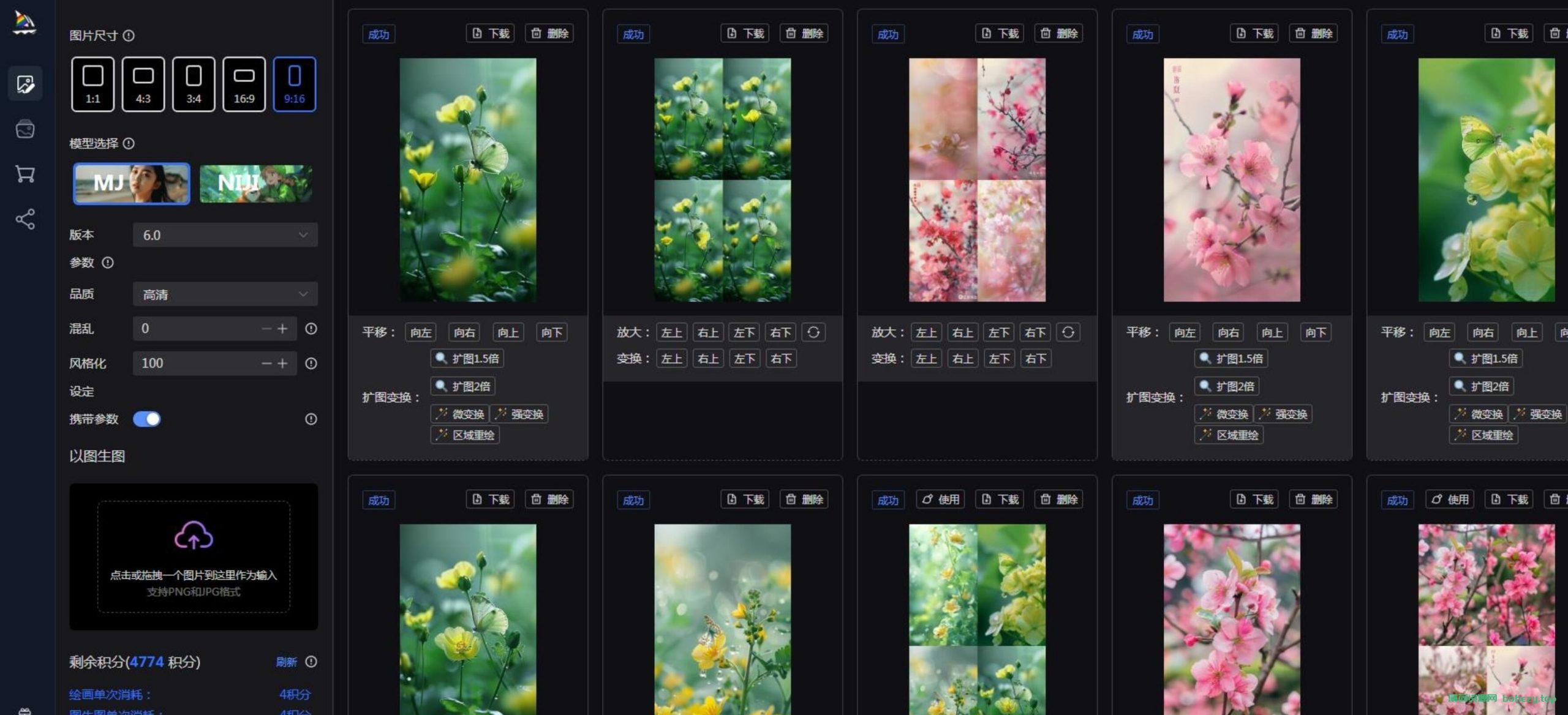
Task: Increase the 风格化 value with plus
Action: tap(282, 364)
